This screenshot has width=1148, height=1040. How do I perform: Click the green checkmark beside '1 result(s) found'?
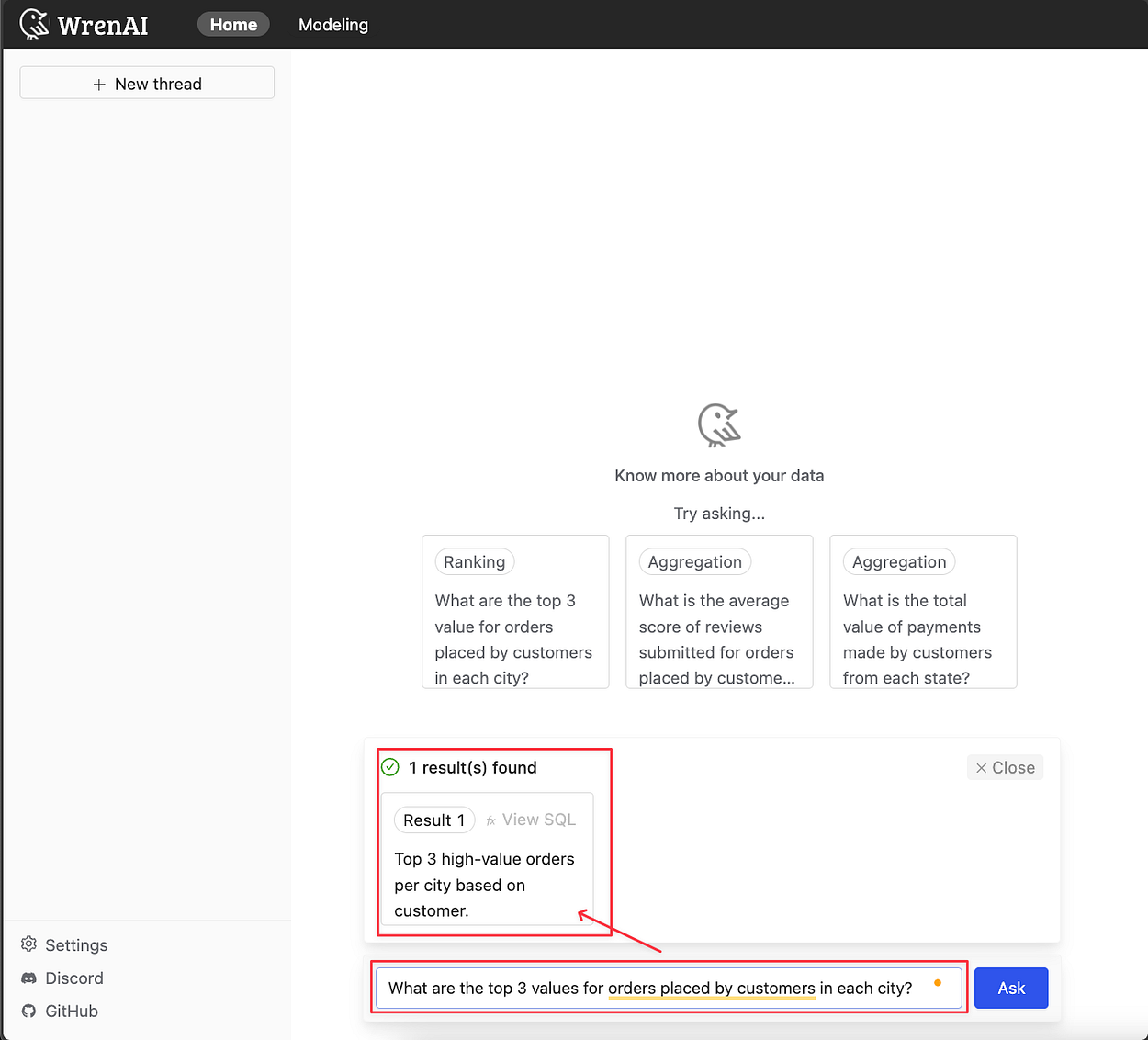[x=389, y=766]
